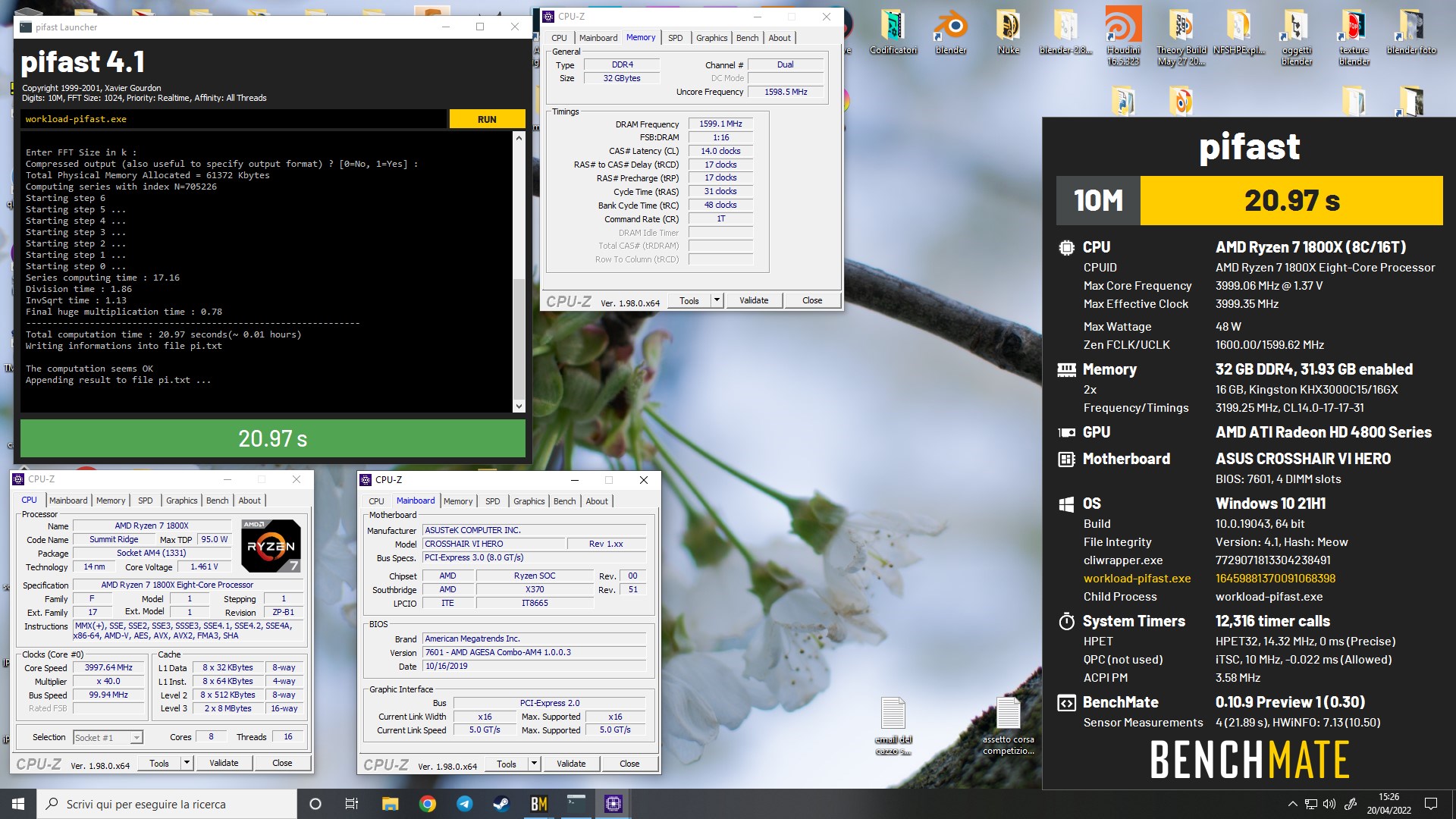The height and width of the screenshot is (819, 1456).
Task: Switch to SPD tab in Memory CPU-Z window
Action: click(675, 38)
